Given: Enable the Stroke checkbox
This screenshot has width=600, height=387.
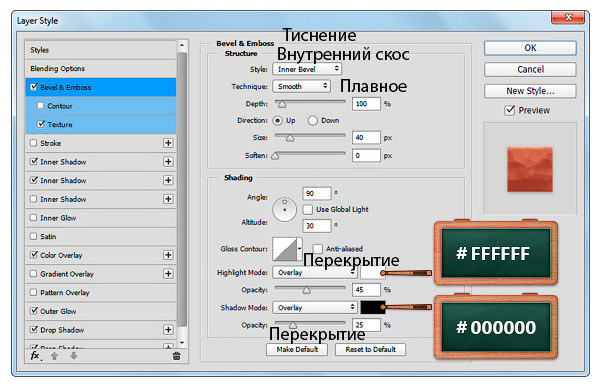Looking at the screenshot, I should tap(34, 143).
